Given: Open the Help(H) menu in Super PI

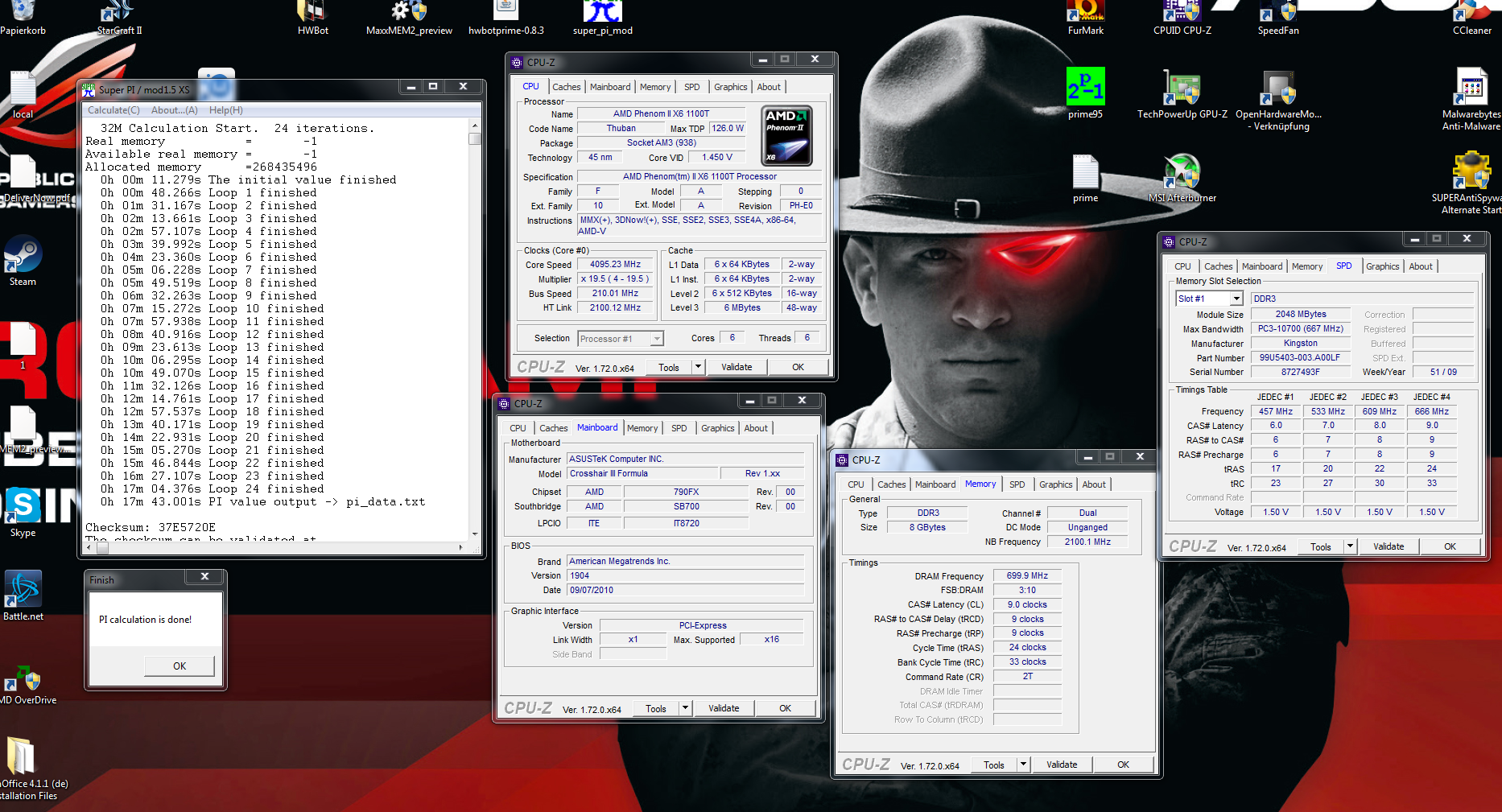Looking at the screenshot, I should [225, 110].
